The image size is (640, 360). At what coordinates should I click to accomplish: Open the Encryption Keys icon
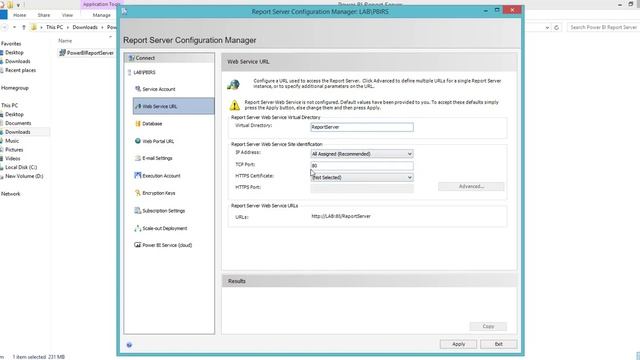pyautogui.click(x=138, y=193)
